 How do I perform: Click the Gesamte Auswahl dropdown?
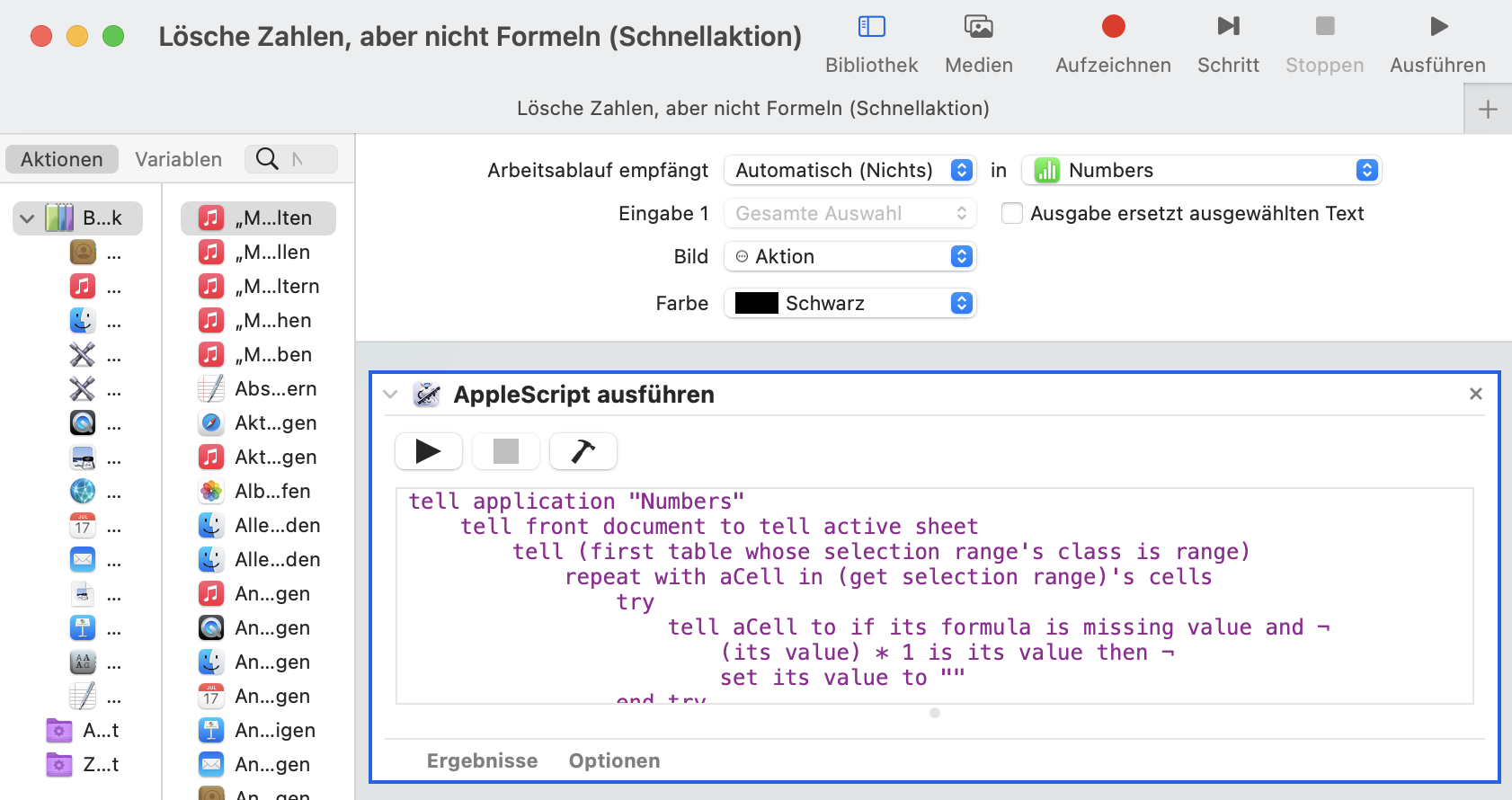849,213
